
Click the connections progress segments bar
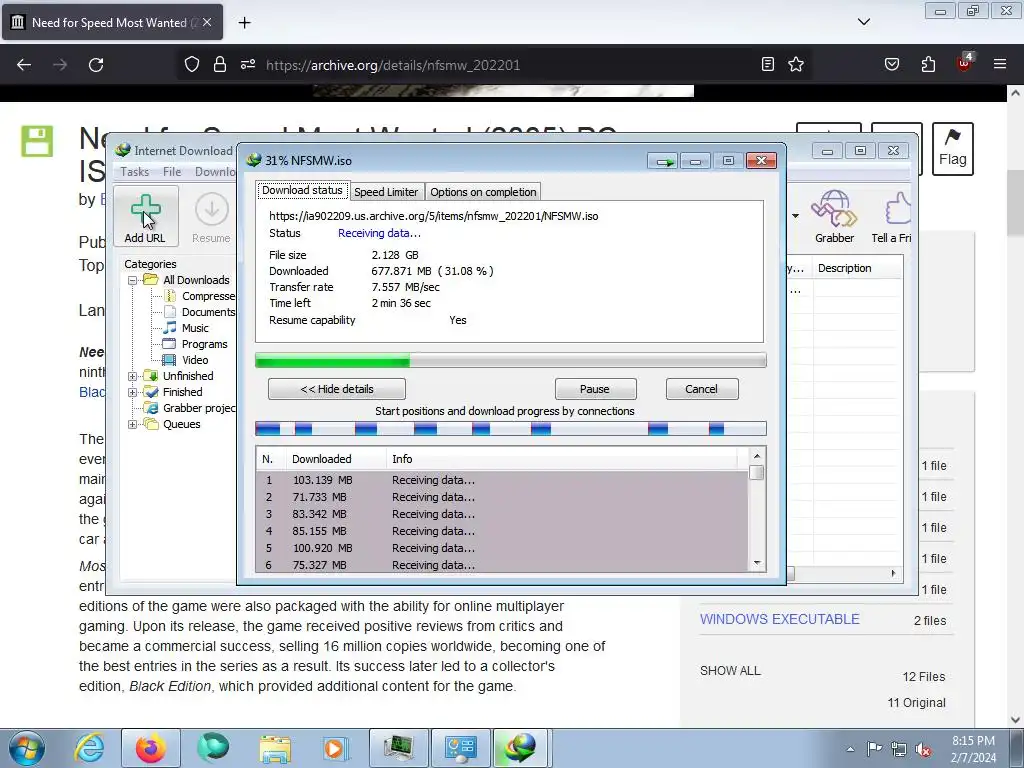pos(510,429)
